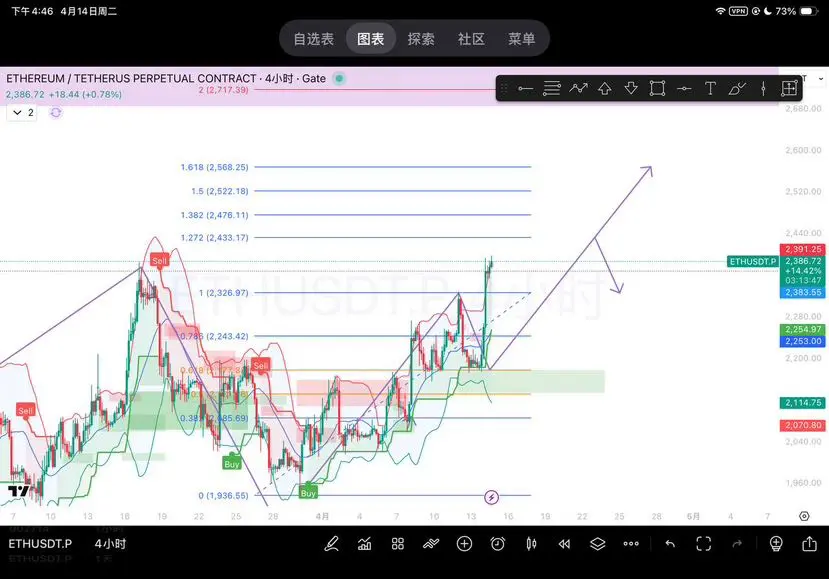Screen dimensions: 829x579
Task: Select the Text annotation tool
Action: pyautogui.click(x=710, y=88)
